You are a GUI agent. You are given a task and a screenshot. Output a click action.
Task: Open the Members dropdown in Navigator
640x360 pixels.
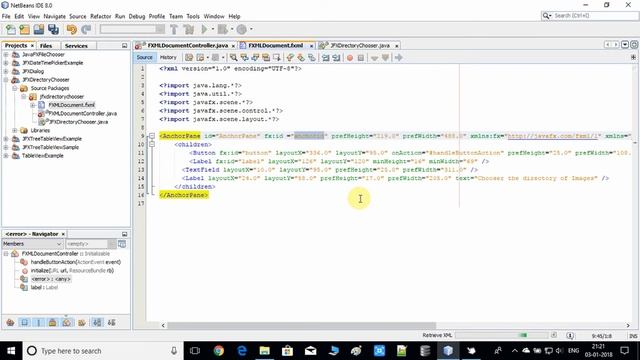[32, 244]
